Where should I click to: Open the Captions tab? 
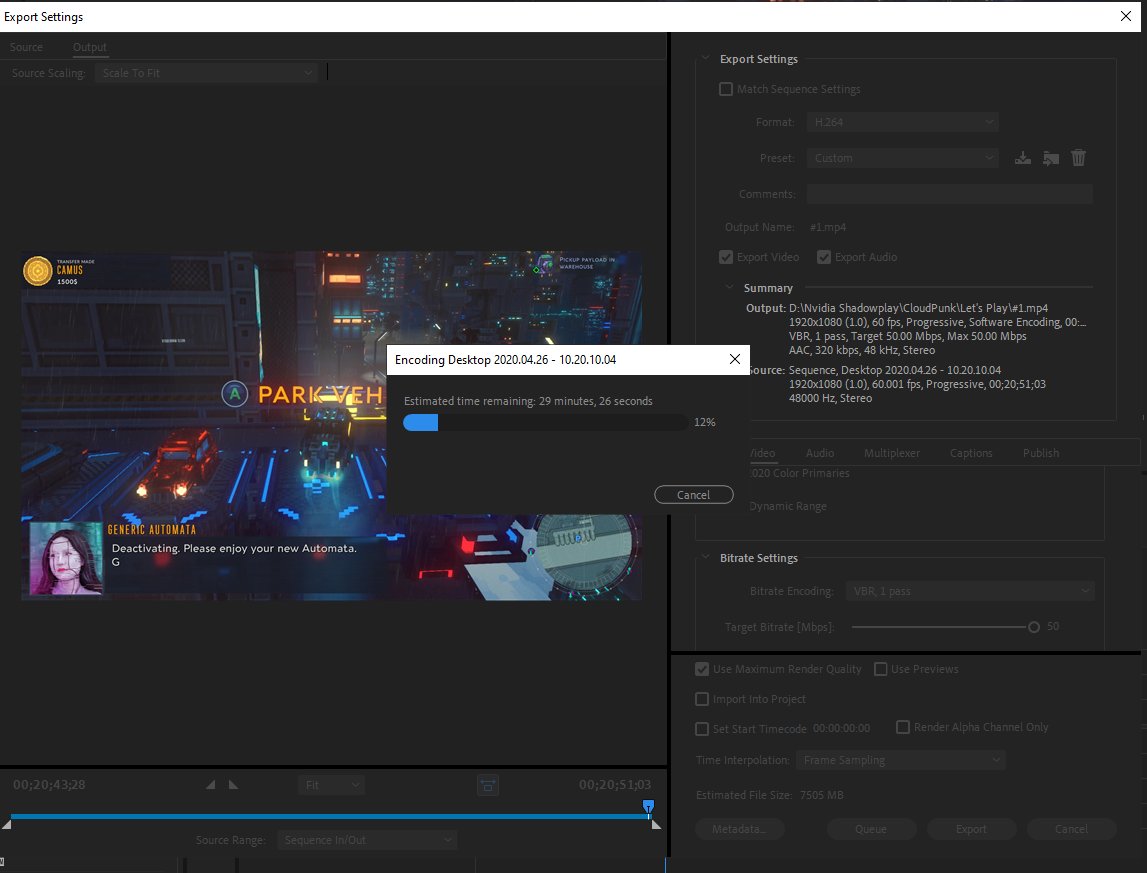[971, 453]
